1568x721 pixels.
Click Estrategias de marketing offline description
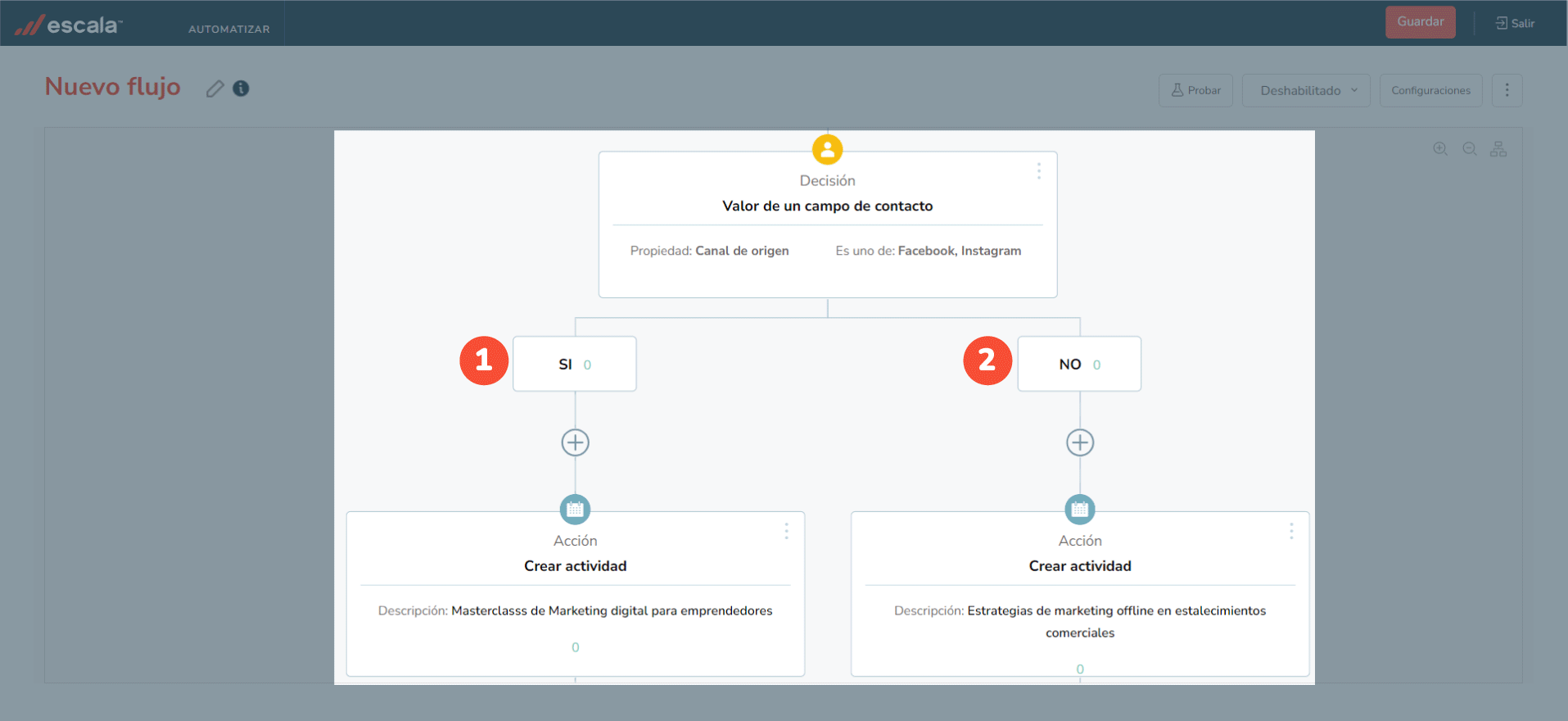tap(1117, 621)
